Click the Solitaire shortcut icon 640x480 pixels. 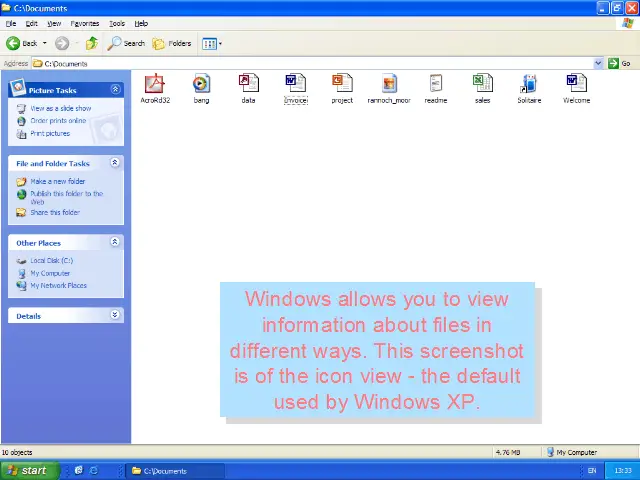[x=529, y=84]
